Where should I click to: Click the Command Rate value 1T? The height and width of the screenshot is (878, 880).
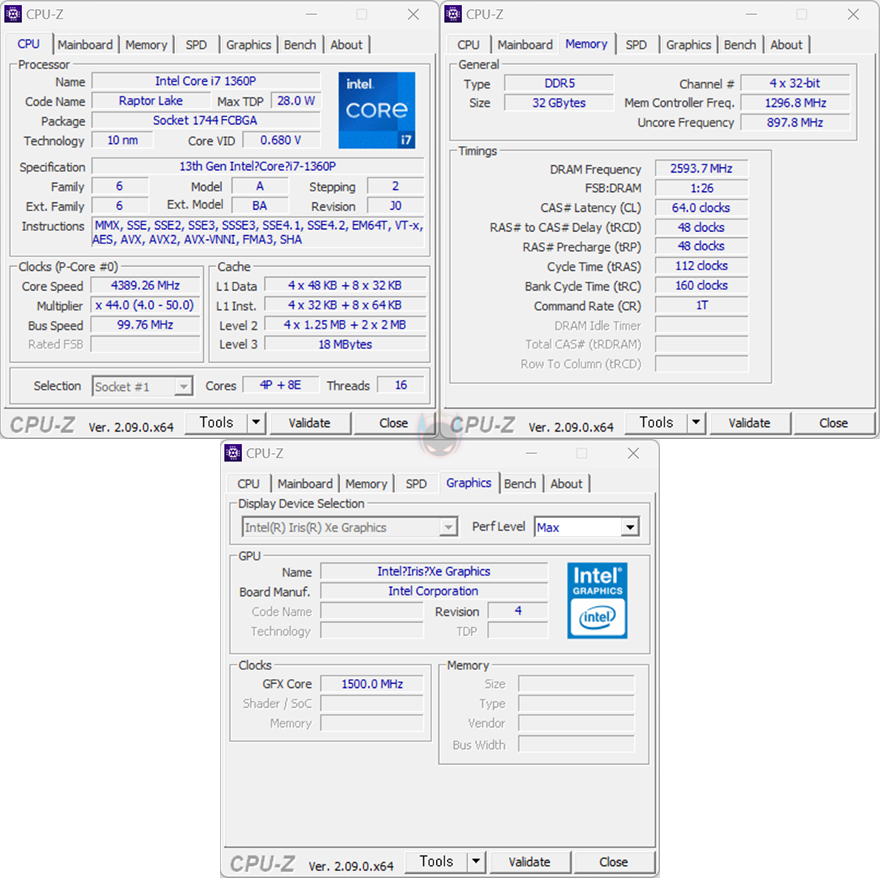tap(702, 305)
